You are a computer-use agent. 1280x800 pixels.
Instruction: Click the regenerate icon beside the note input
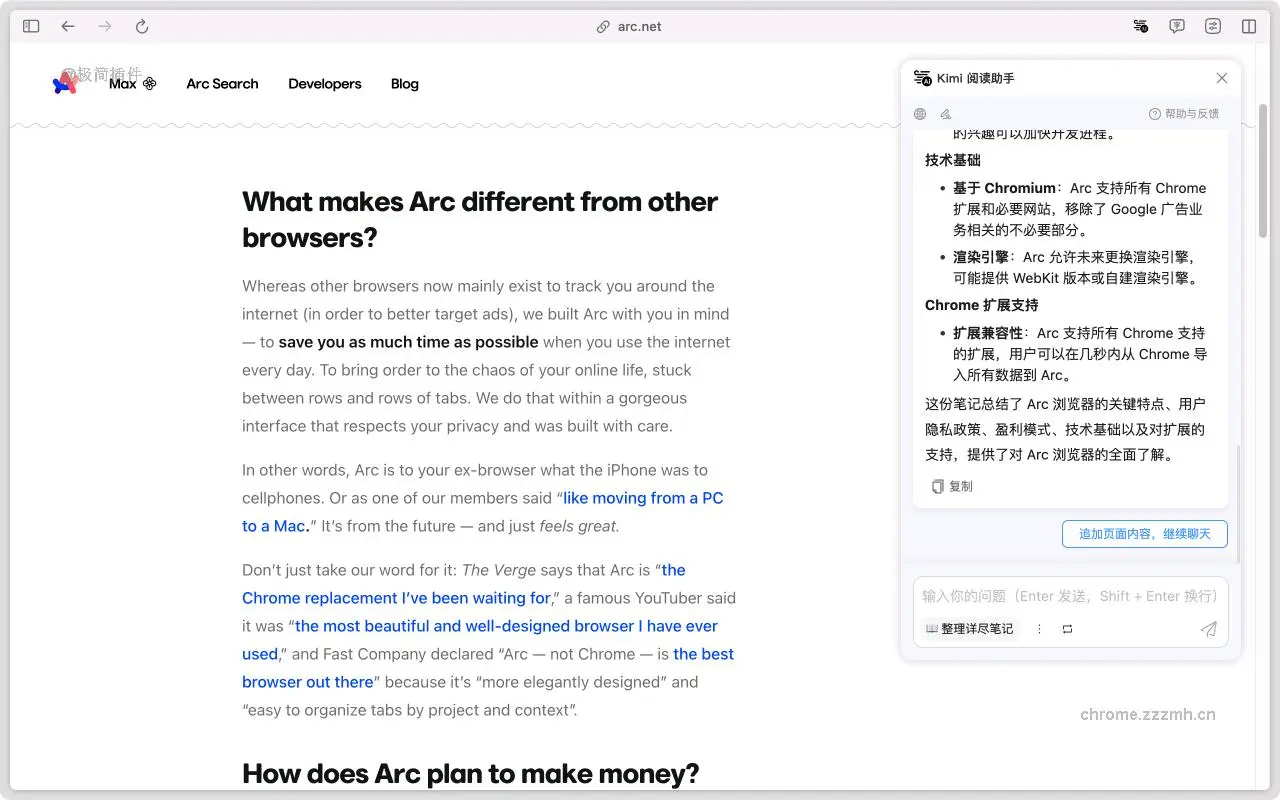pyautogui.click(x=1066, y=628)
